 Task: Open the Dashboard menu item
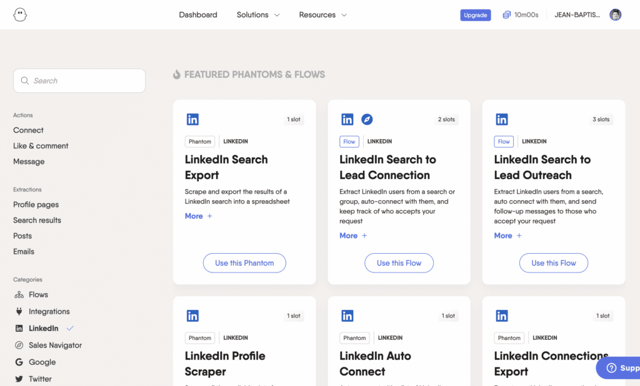click(x=198, y=15)
